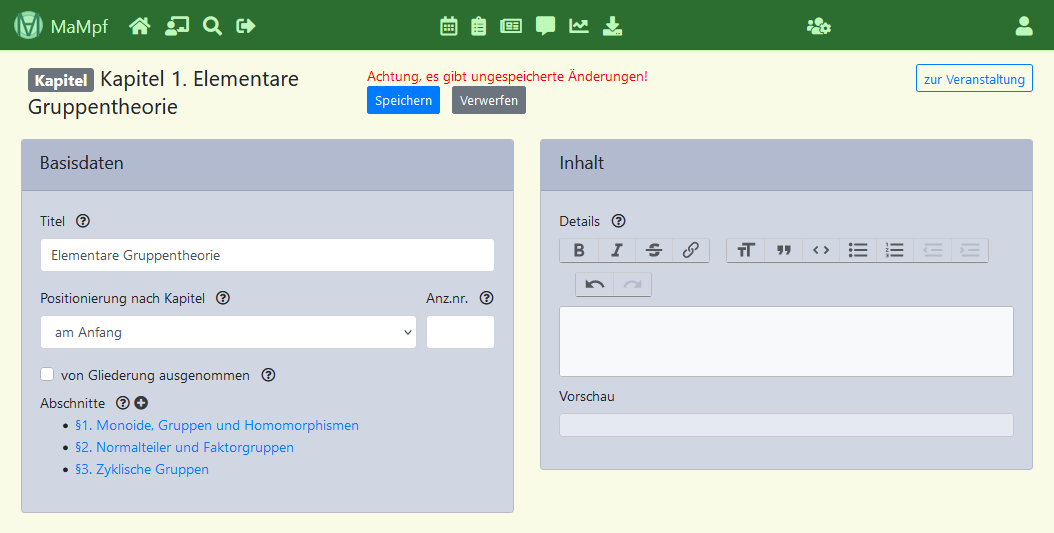Screen dimensions: 1054x533
Task: Click the logout arrow icon
Action: click(246, 26)
